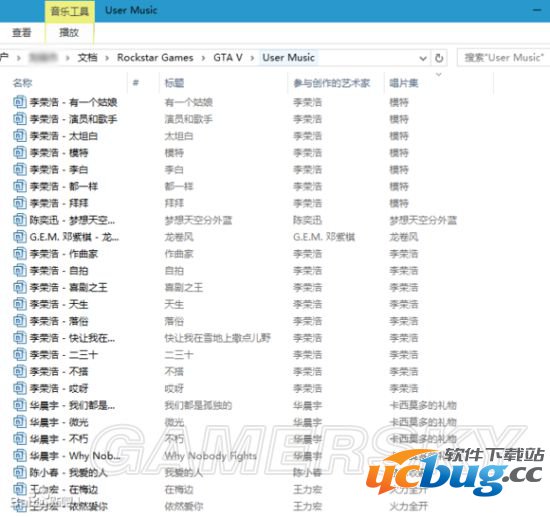
Task: Click the file icon next to 李荣浩 - 演员和歌手
Action: (20, 119)
